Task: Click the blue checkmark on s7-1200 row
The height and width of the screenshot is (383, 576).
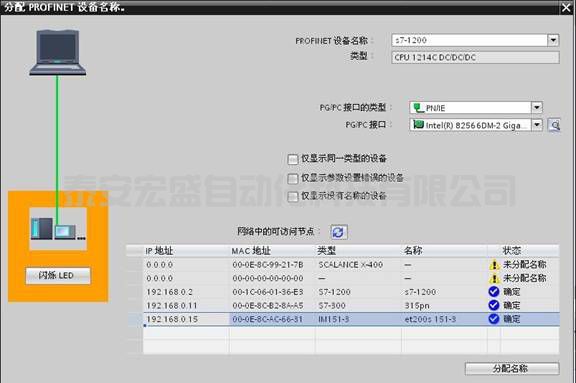Action: [494, 292]
